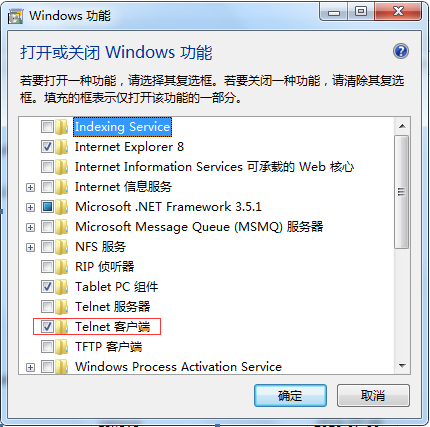Select the Indexing Service folder icon
Screen dimensions: 430x427
pyautogui.click(x=62, y=127)
